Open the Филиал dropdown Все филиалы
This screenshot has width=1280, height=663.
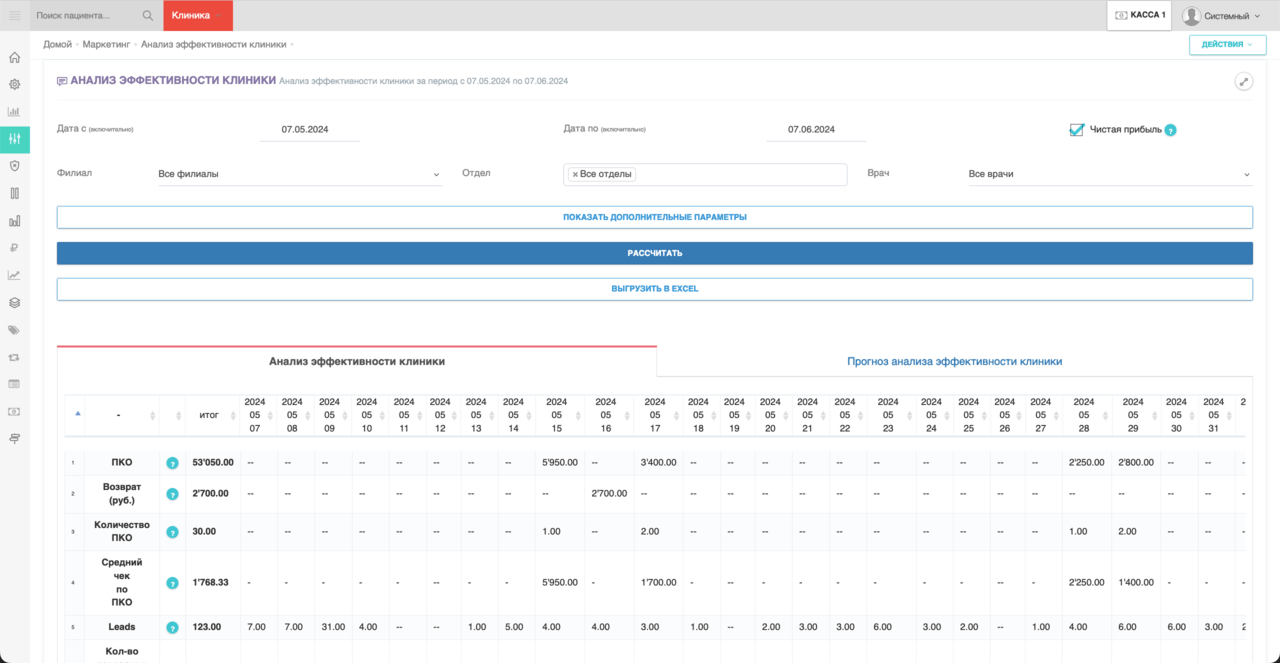coord(300,174)
